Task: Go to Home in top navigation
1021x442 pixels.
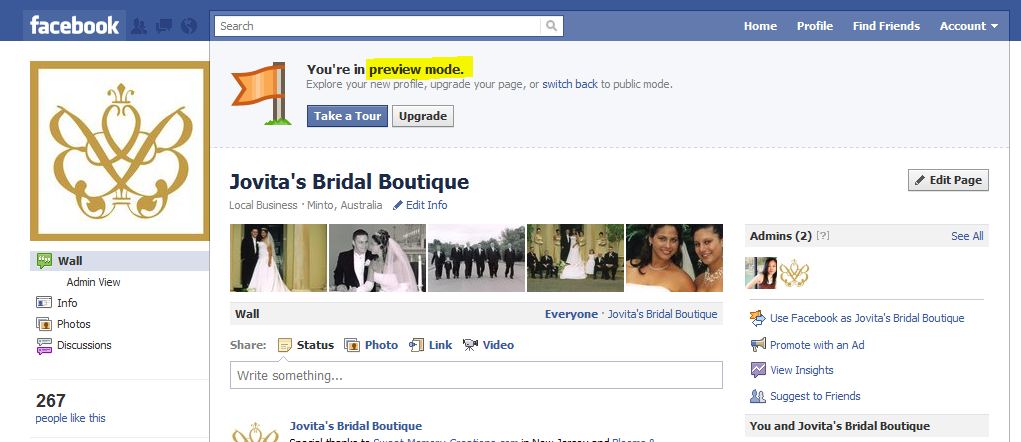Action: (760, 26)
